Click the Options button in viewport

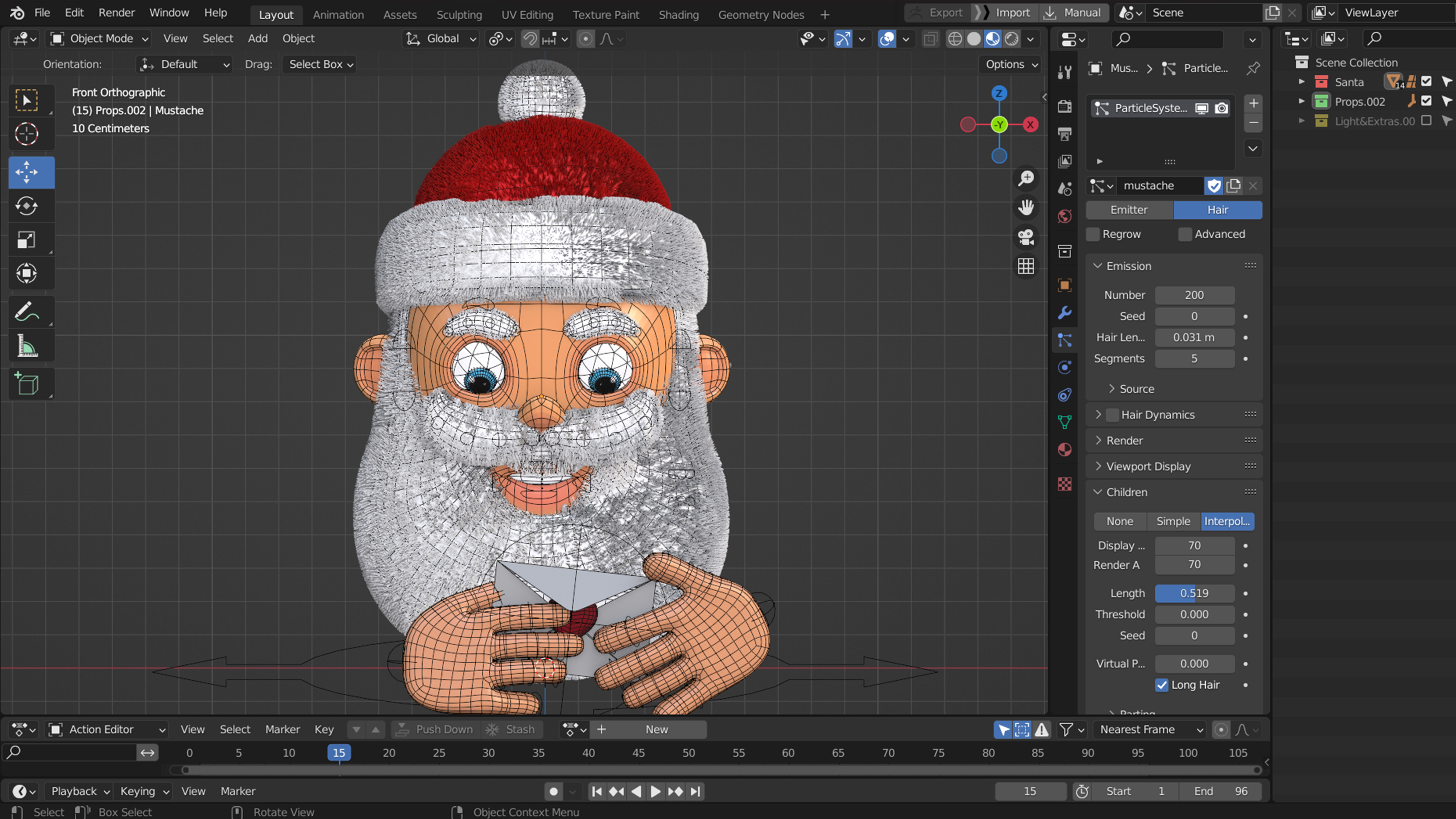click(1011, 64)
